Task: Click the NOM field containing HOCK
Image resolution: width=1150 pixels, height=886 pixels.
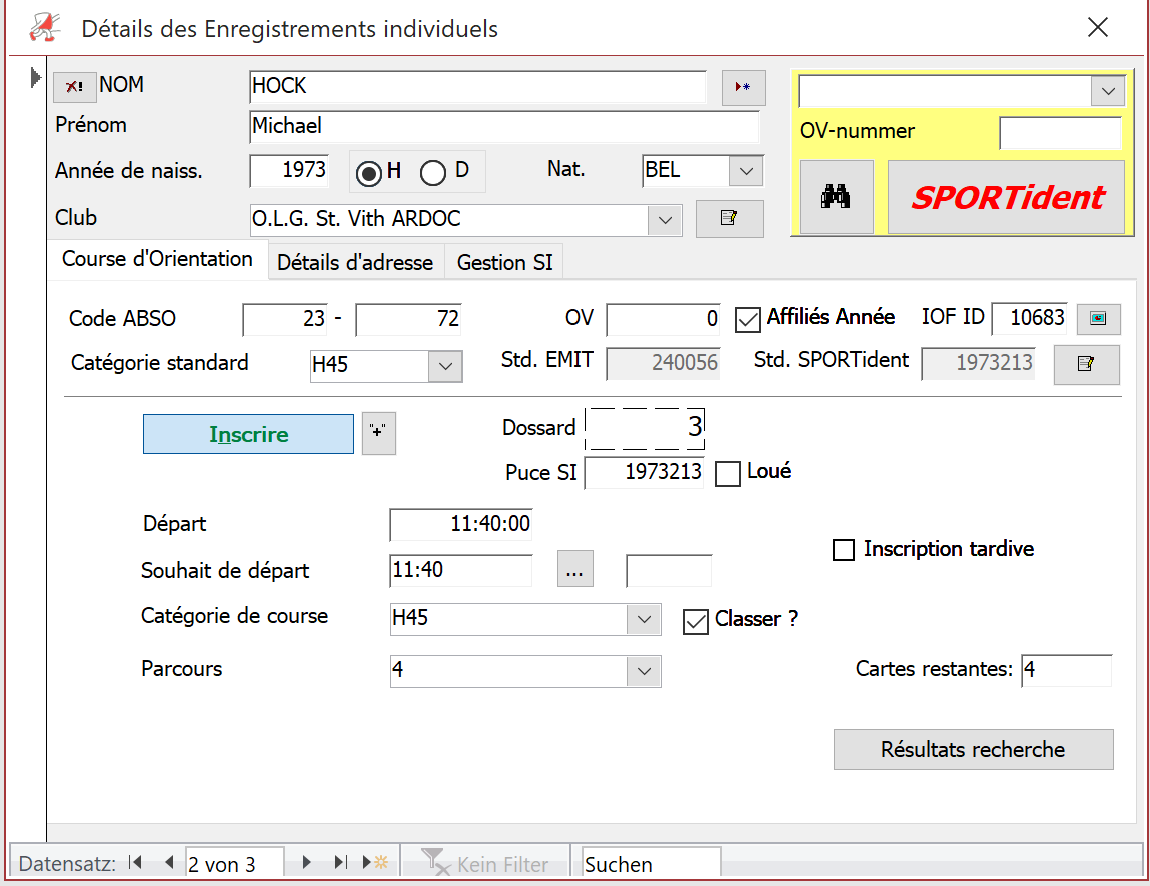Action: tap(478, 87)
